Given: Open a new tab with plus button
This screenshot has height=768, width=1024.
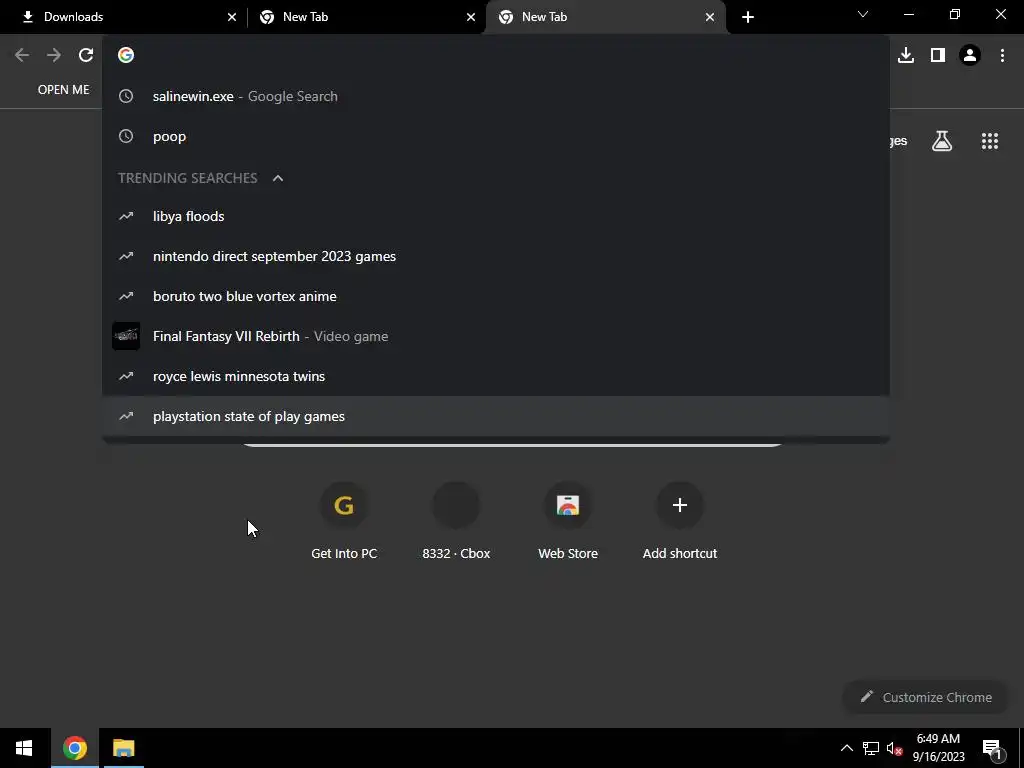Looking at the screenshot, I should pos(748,17).
